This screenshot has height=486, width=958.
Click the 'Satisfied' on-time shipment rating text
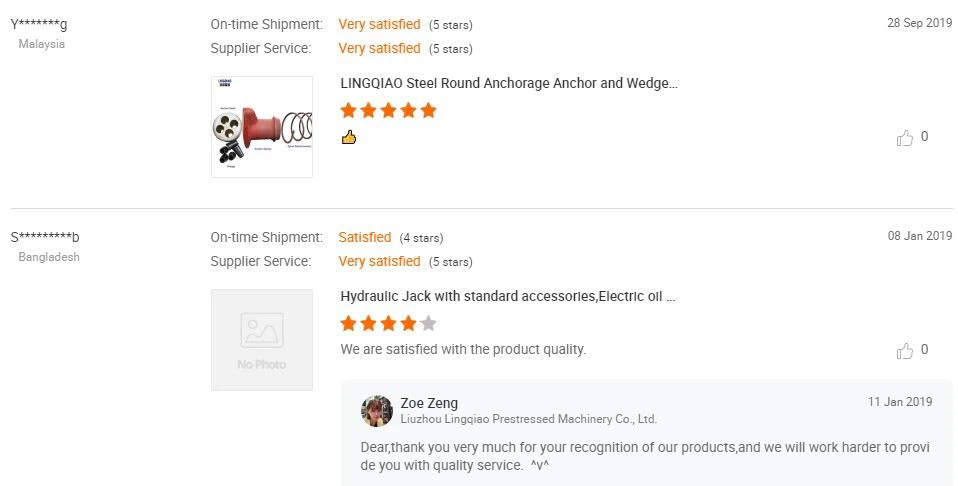(x=365, y=237)
